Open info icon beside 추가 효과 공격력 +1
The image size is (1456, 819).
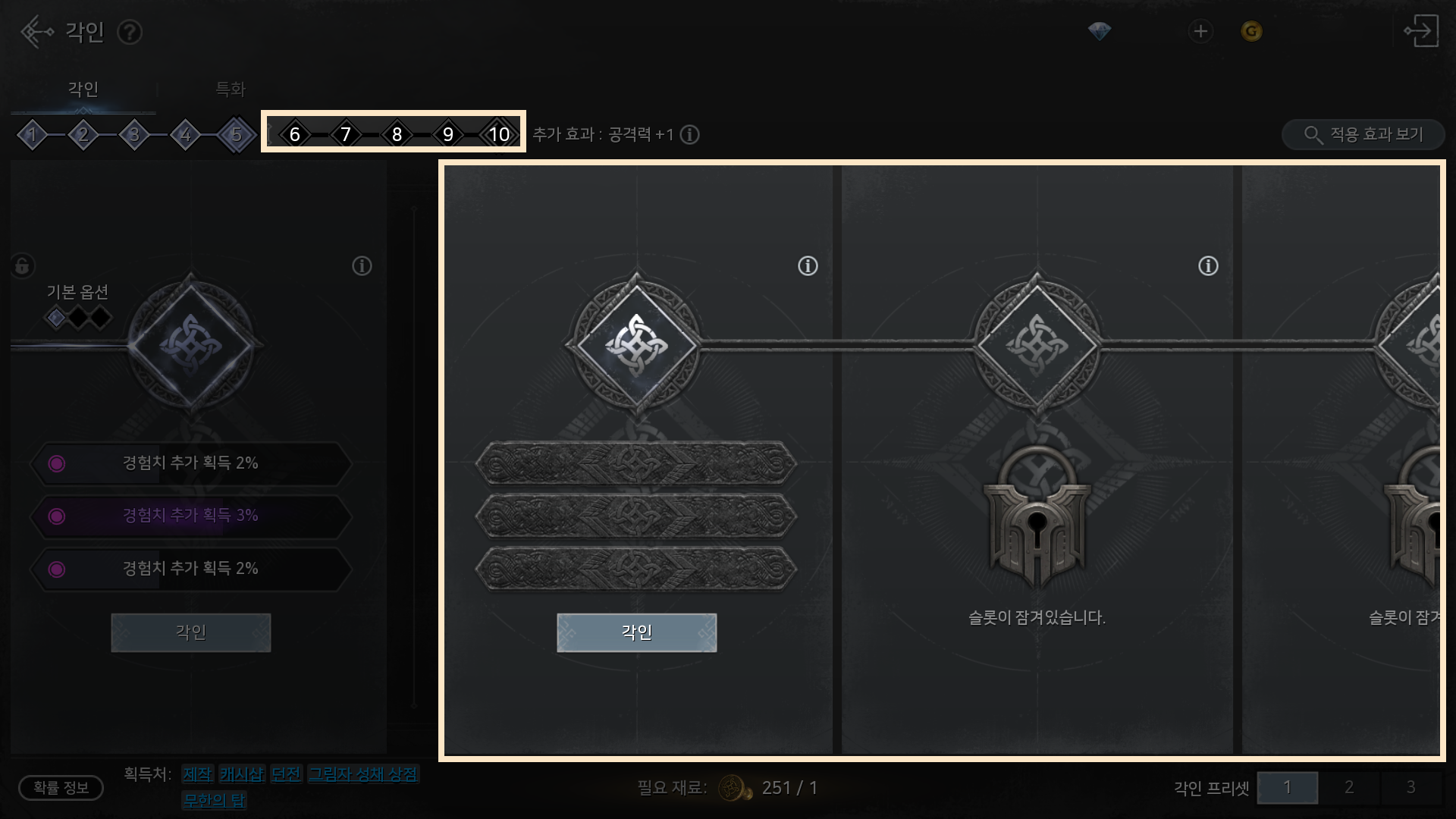689,135
